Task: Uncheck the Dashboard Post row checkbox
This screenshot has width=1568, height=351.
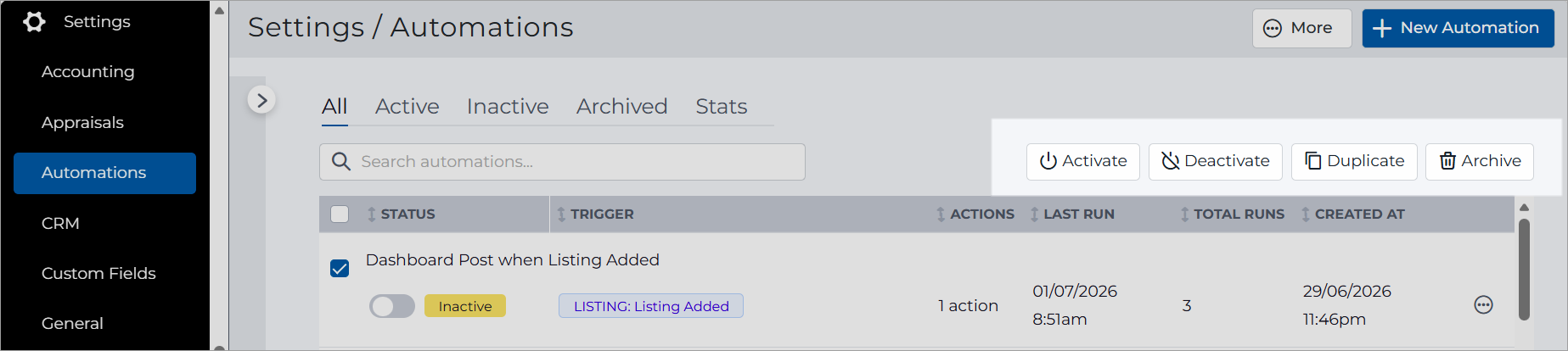Action: coord(340,269)
